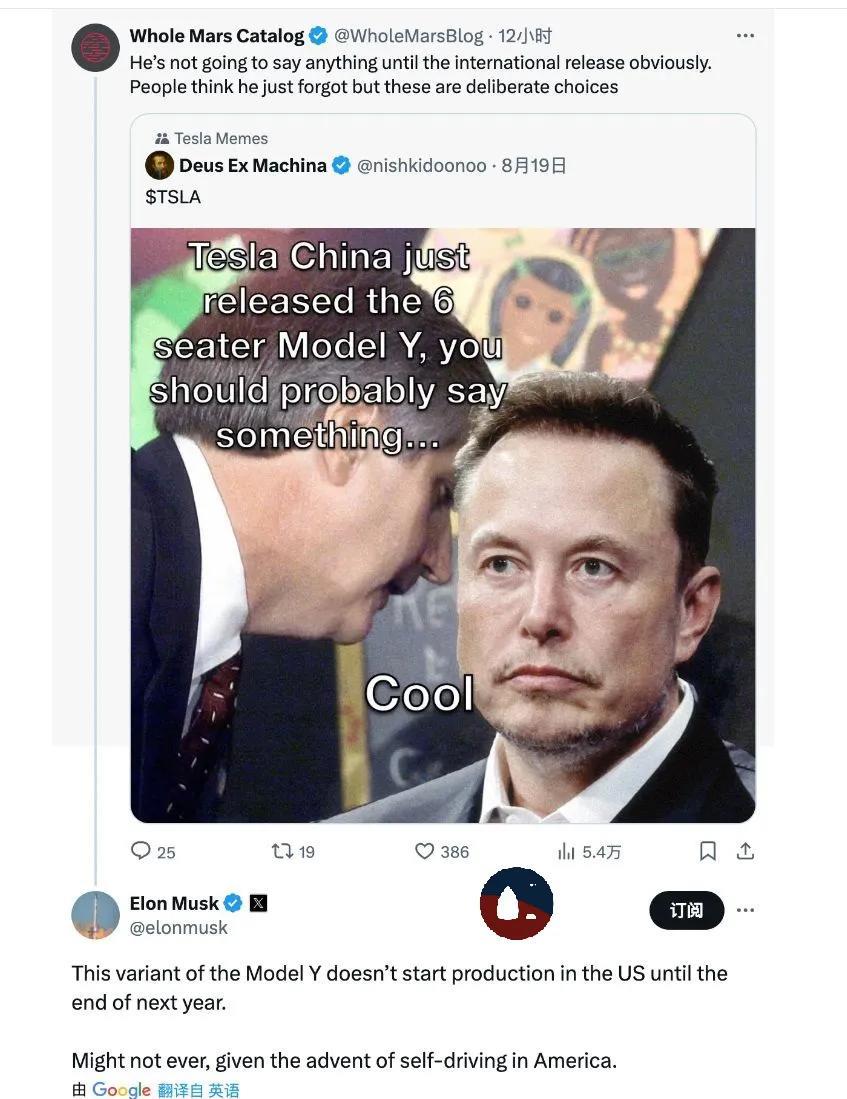This screenshot has width=847, height=1099.
Task: Share the post via share icon
Action: click(x=745, y=851)
